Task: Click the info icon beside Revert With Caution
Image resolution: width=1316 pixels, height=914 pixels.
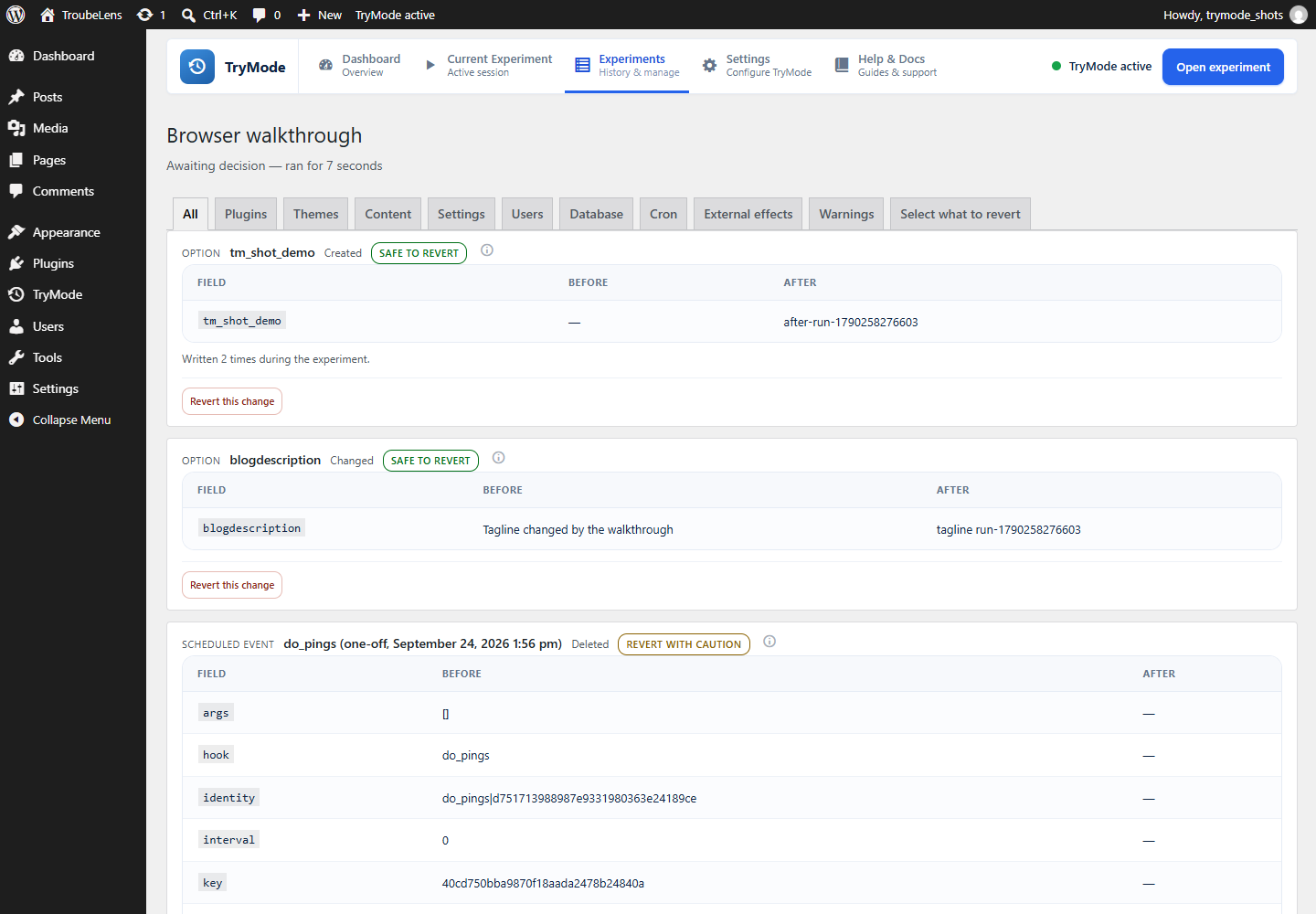Action: (x=769, y=642)
